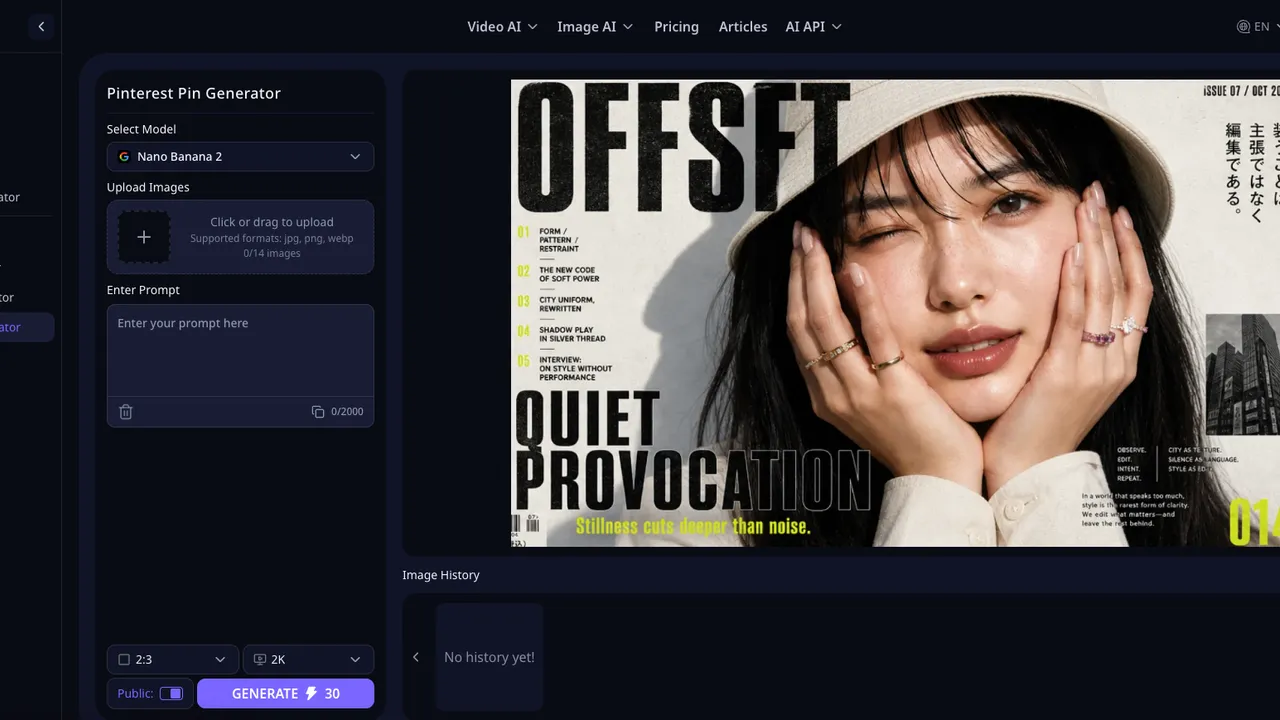Viewport: 1280px width, 720px height.
Task: Open the OFFSET magazine preview image
Action: pos(895,313)
